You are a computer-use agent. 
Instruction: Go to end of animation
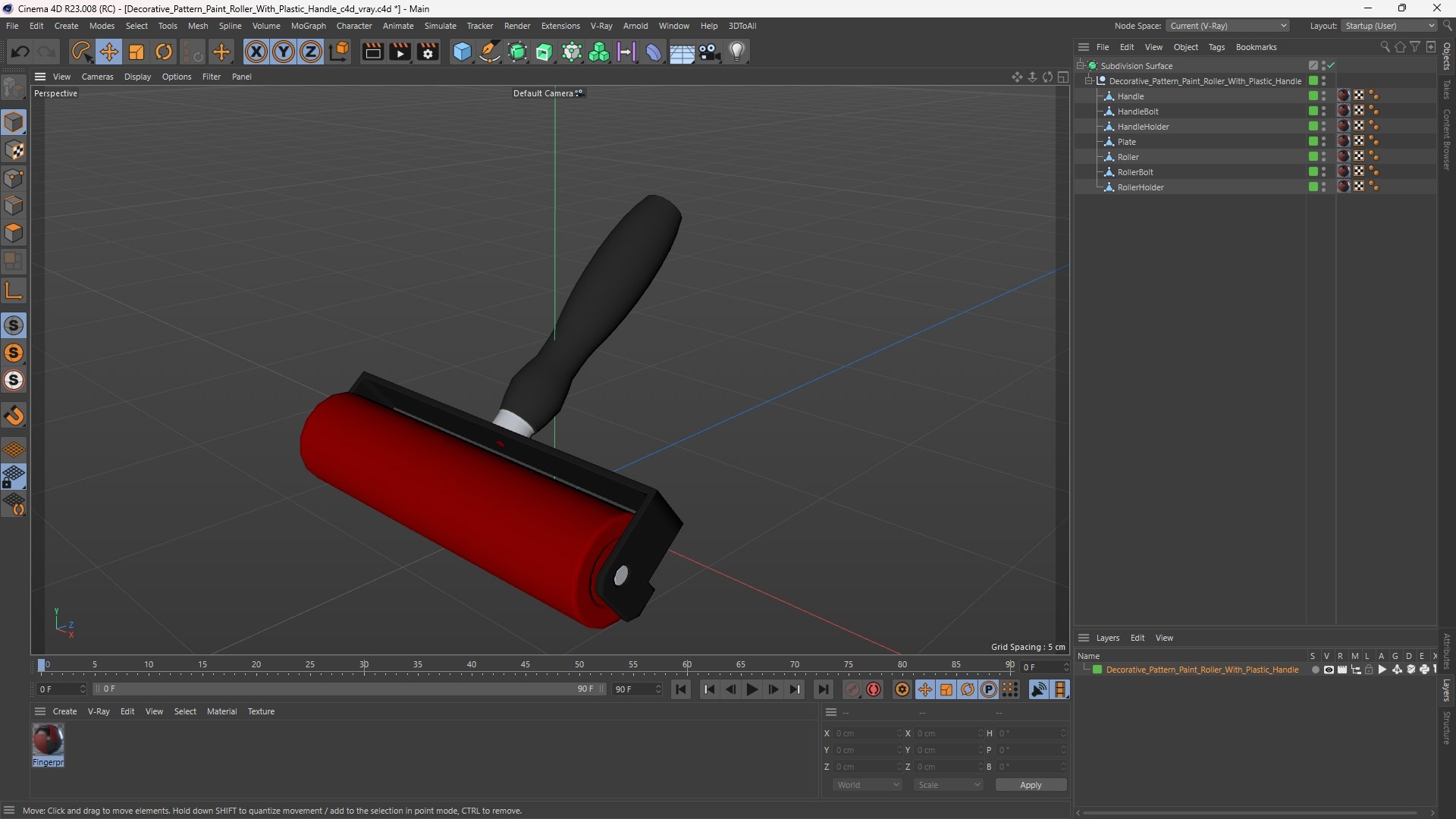click(823, 689)
